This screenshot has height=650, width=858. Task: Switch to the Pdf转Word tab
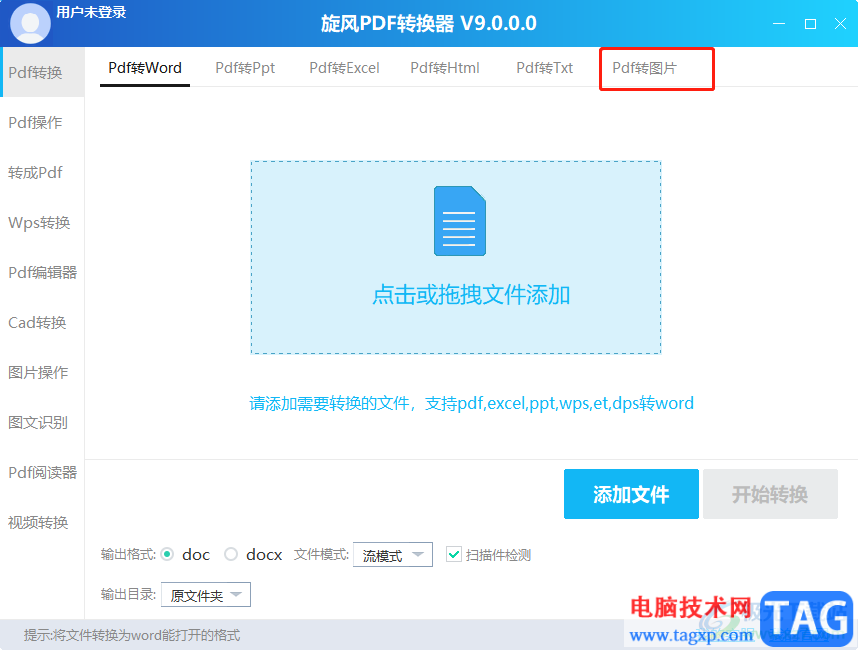pos(145,68)
